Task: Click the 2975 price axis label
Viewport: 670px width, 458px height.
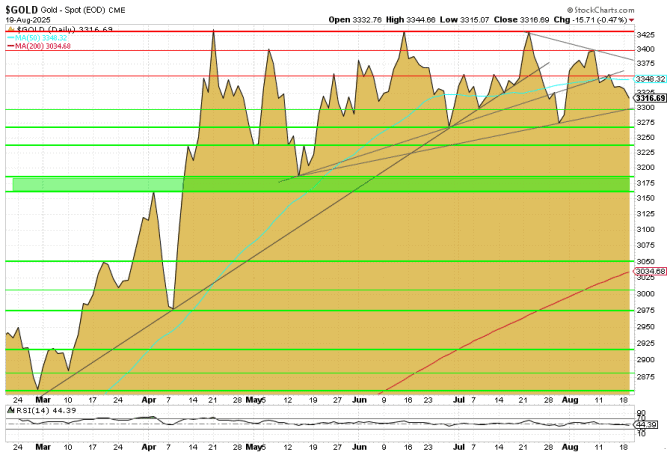Action: 645,310
